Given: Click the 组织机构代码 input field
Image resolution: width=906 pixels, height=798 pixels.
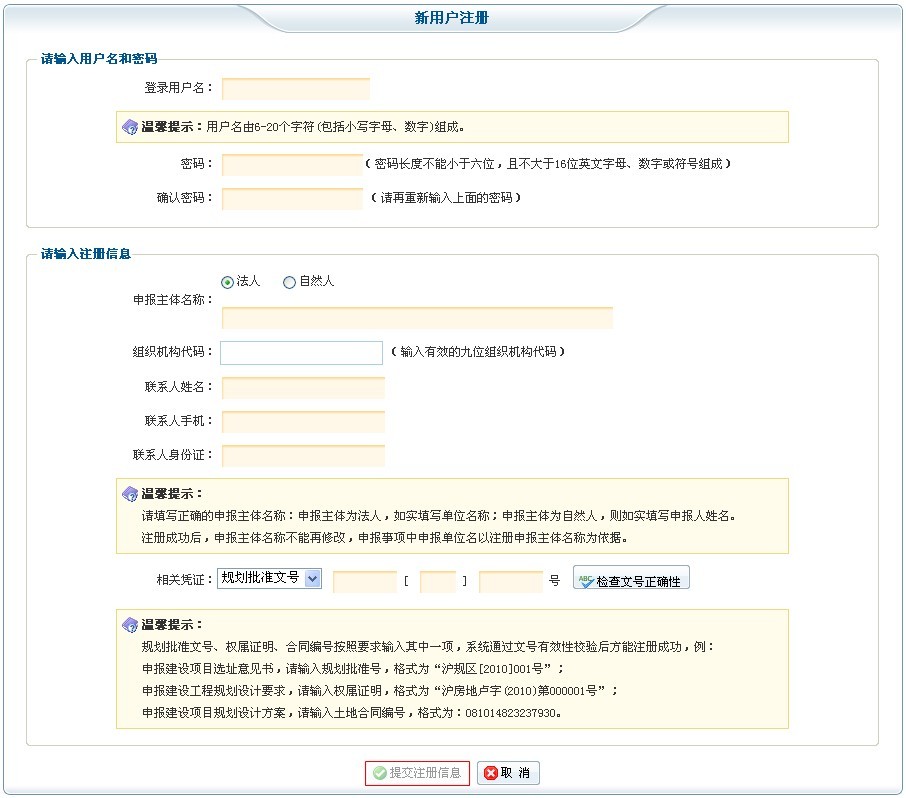Looking at the screenshot, I should pyautogui.click(x=301, y=353).
